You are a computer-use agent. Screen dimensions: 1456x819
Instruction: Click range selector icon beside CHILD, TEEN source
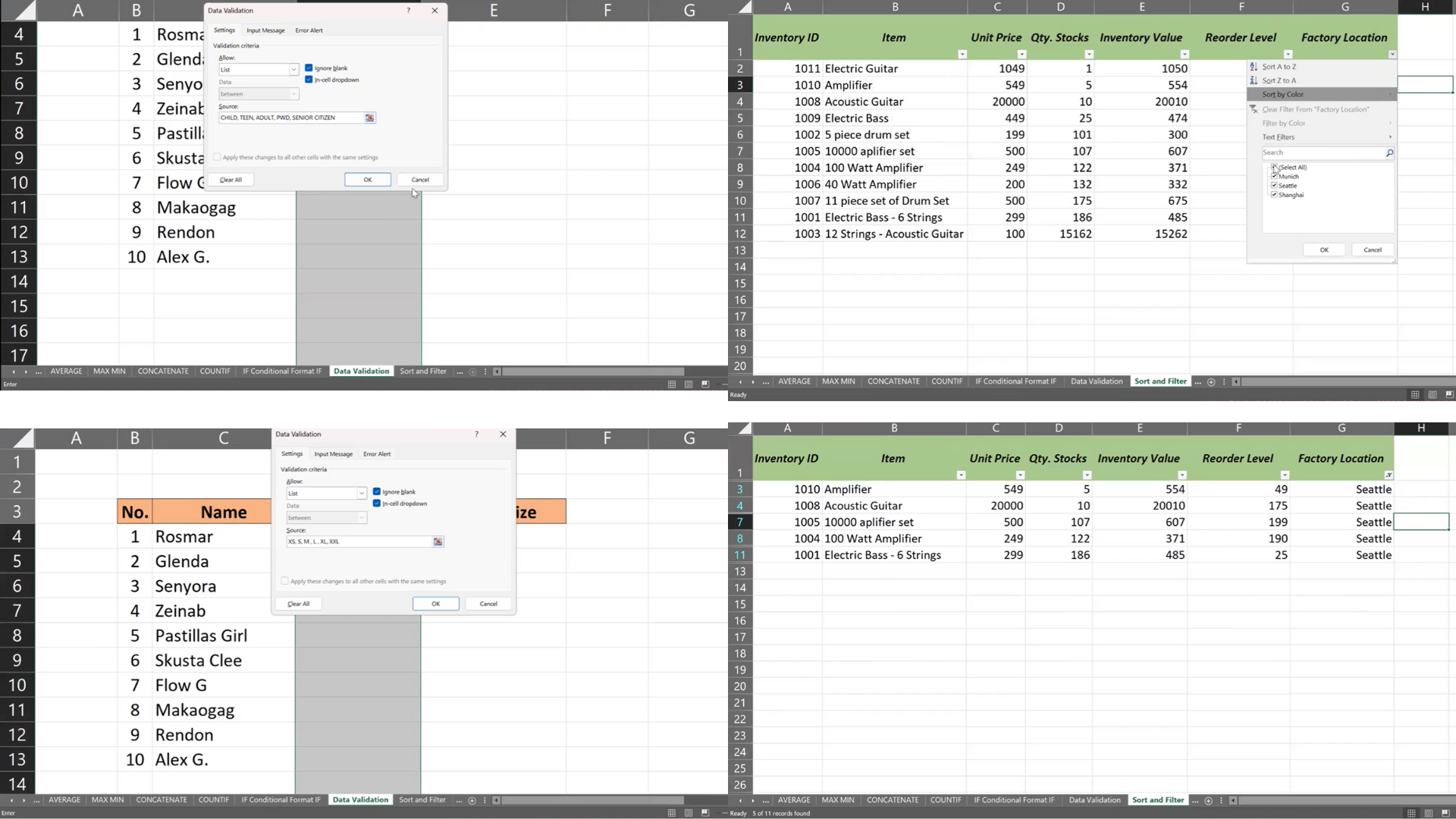tap(370, 118)
